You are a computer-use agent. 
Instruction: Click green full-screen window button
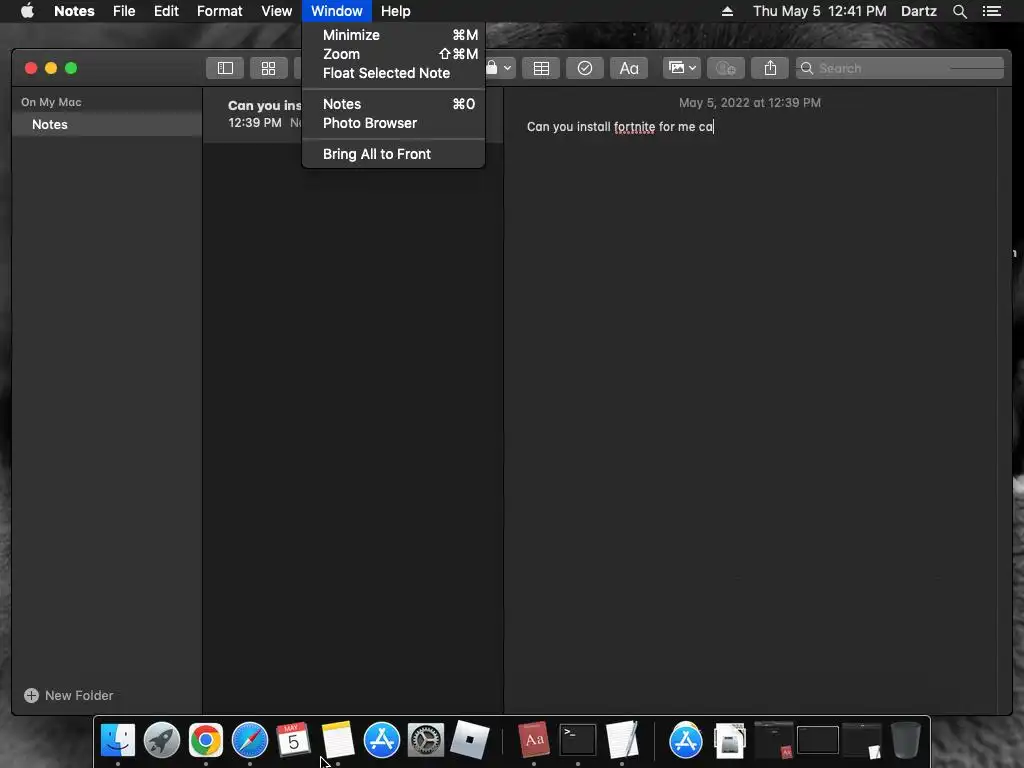click(x=71, y=68)
